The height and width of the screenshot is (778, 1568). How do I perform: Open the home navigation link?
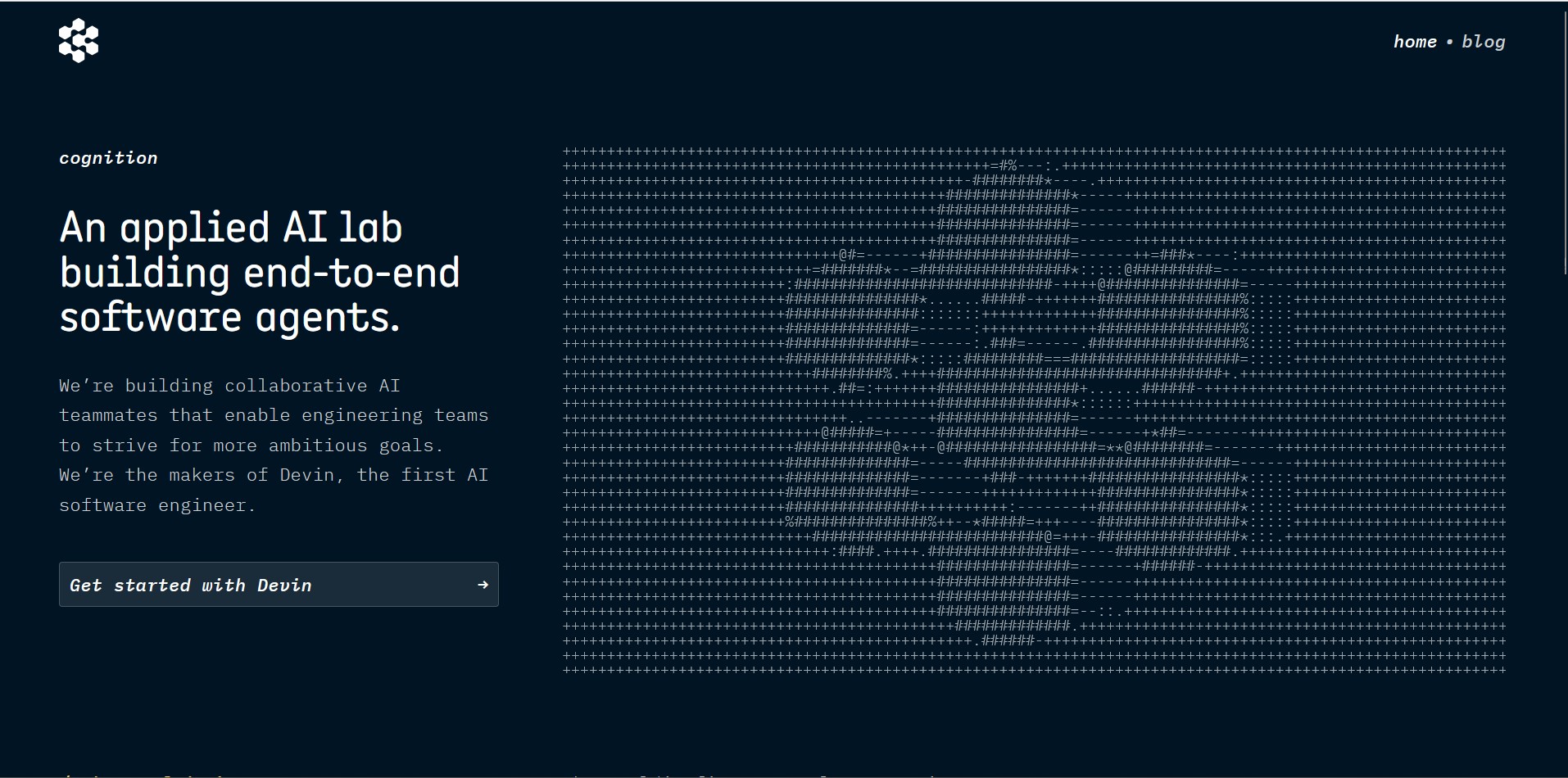pyautogui.click(x=1415, y=42)
